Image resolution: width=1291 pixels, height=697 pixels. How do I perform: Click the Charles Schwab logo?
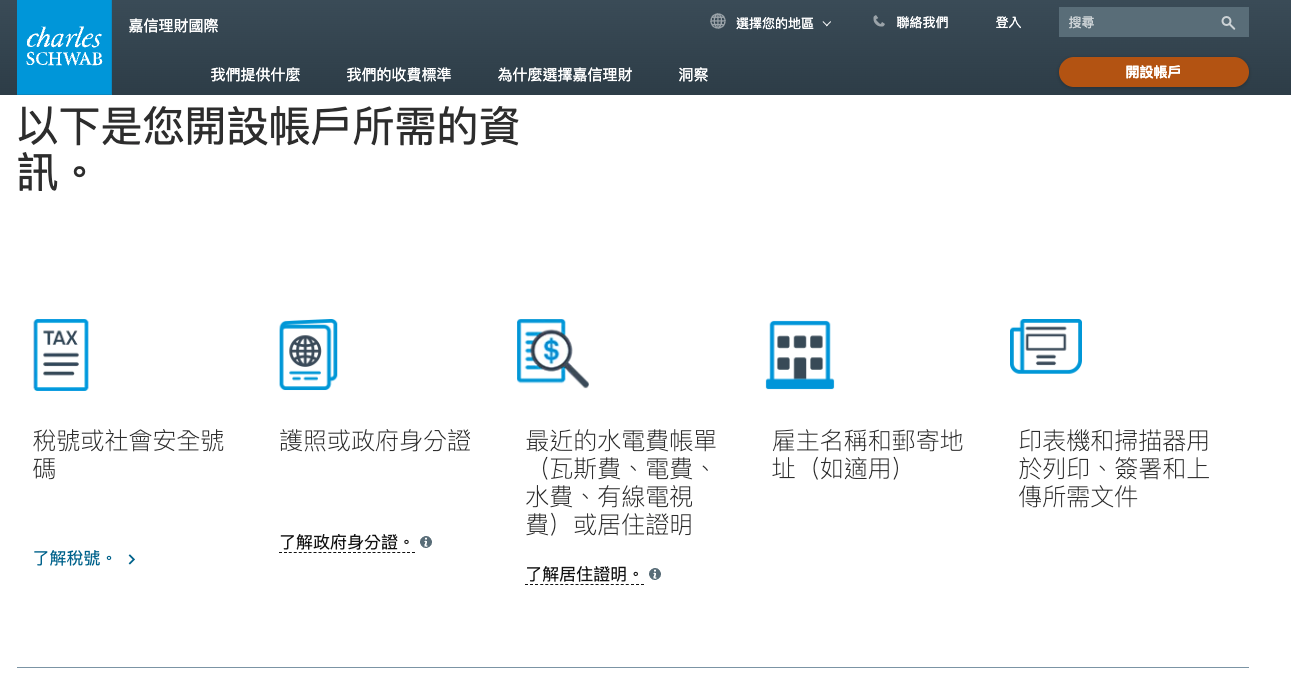click(x=64, y=47)
